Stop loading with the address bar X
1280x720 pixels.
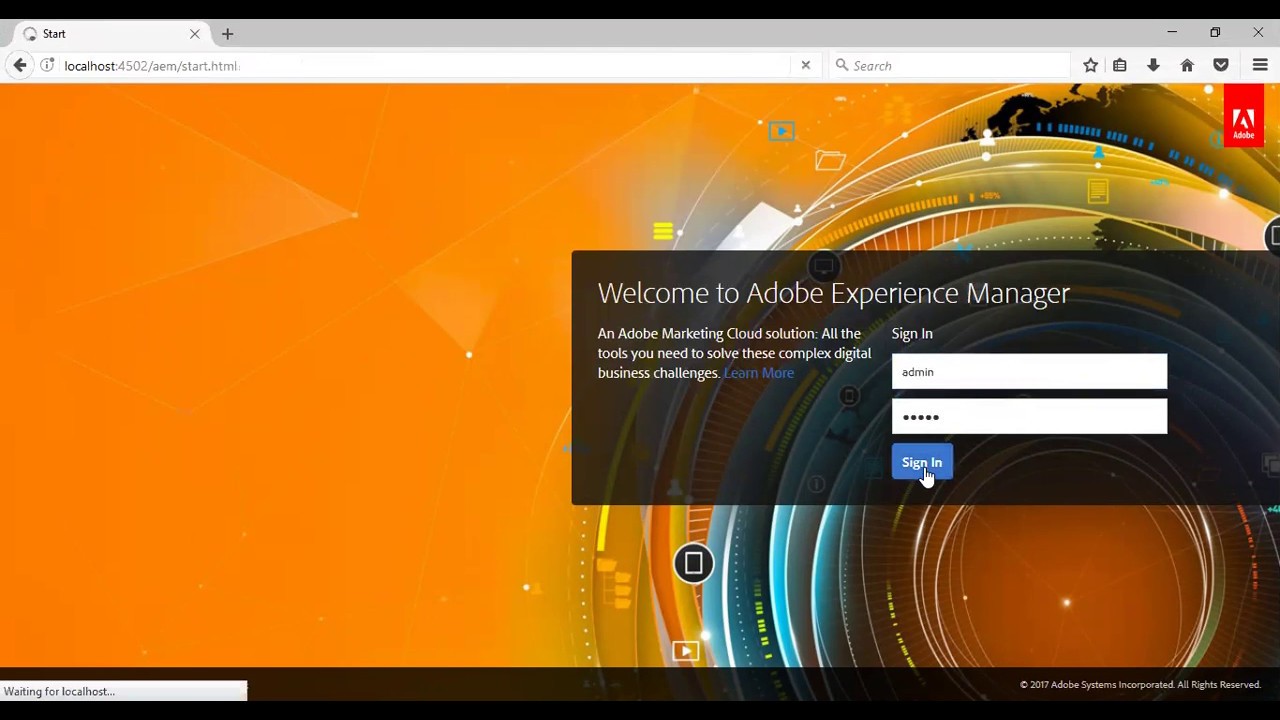pyautogui.click(x=805, y=65)
